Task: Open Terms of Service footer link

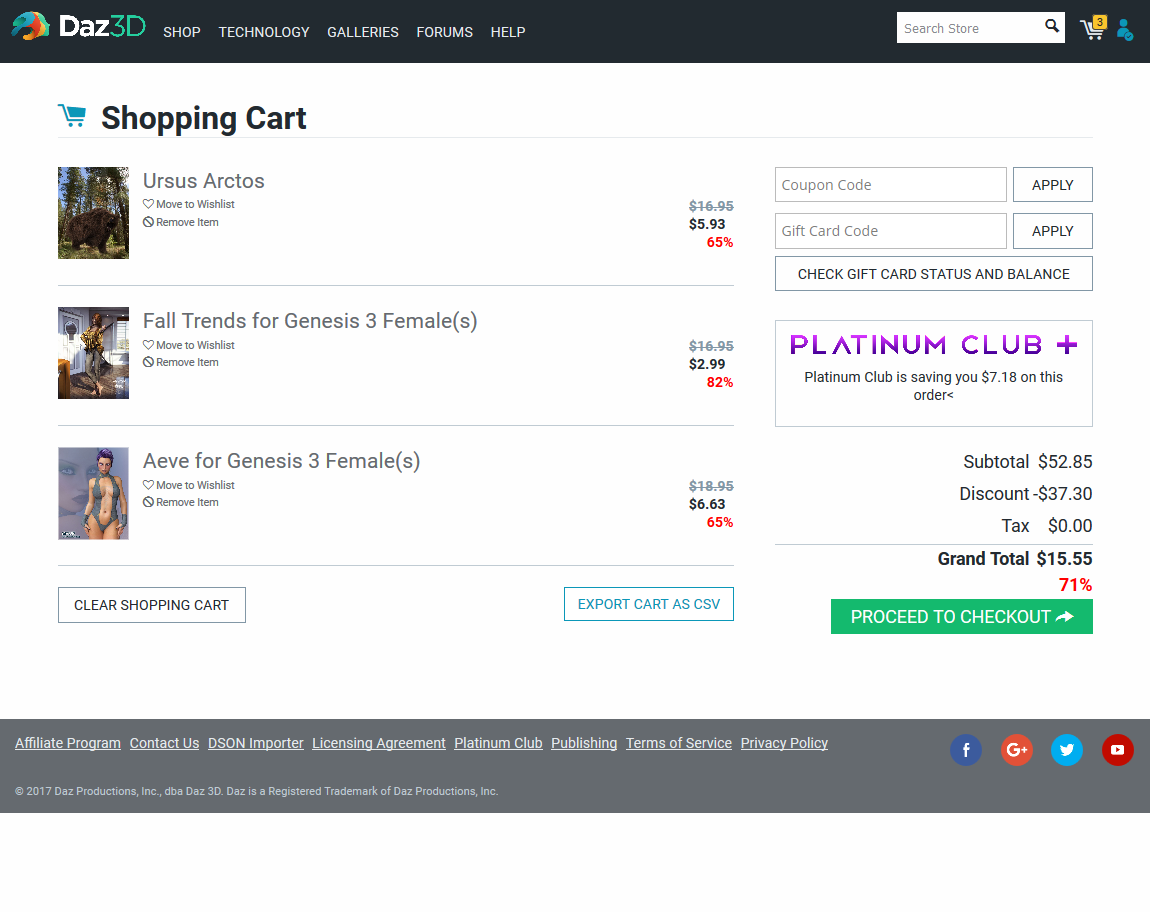Action: tap(678, 743)
